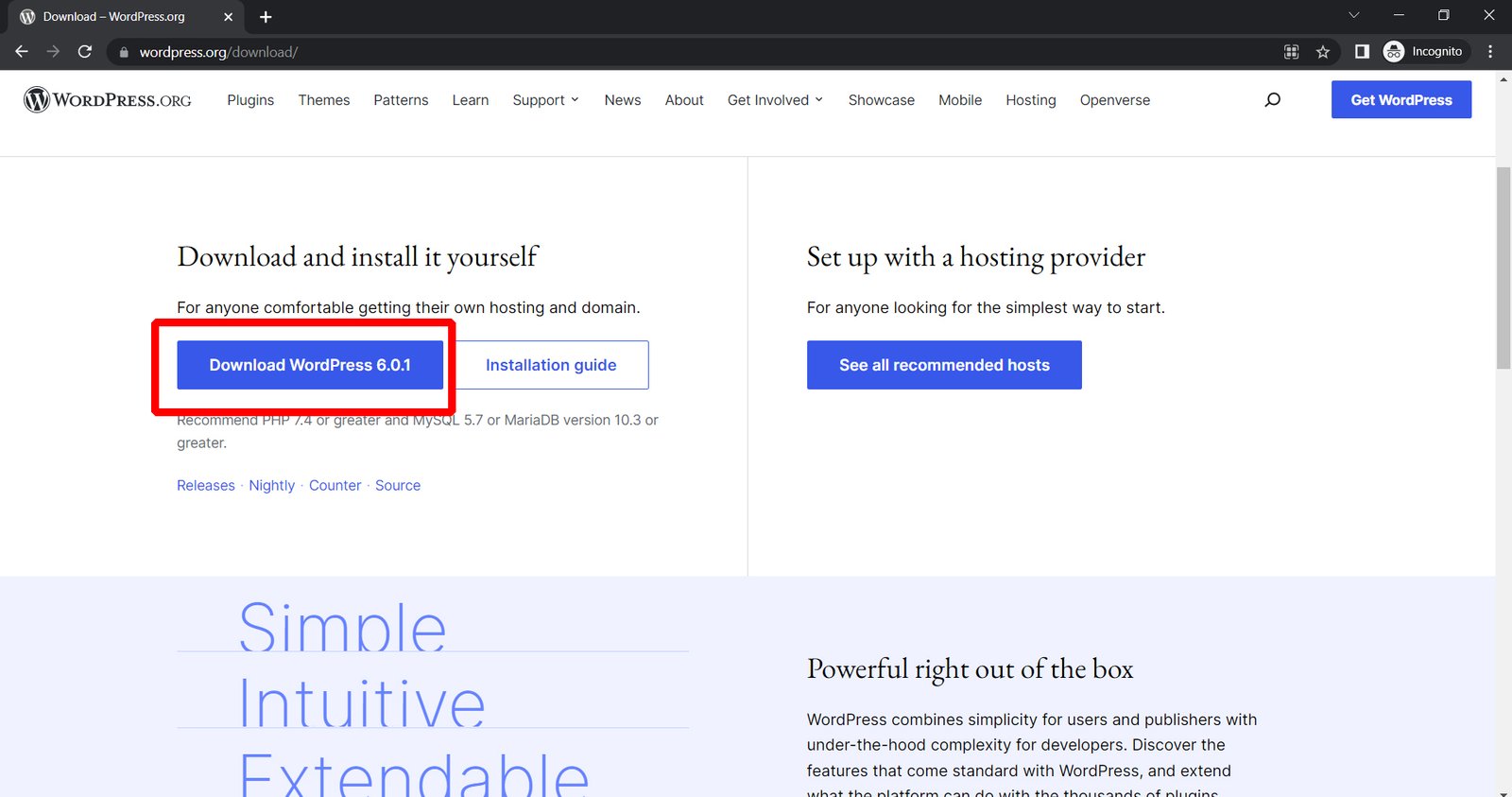The image size is (1512, 797).
Task: Click the Download WordPress 6.0.1 button
Action: (x=310, y=365)
